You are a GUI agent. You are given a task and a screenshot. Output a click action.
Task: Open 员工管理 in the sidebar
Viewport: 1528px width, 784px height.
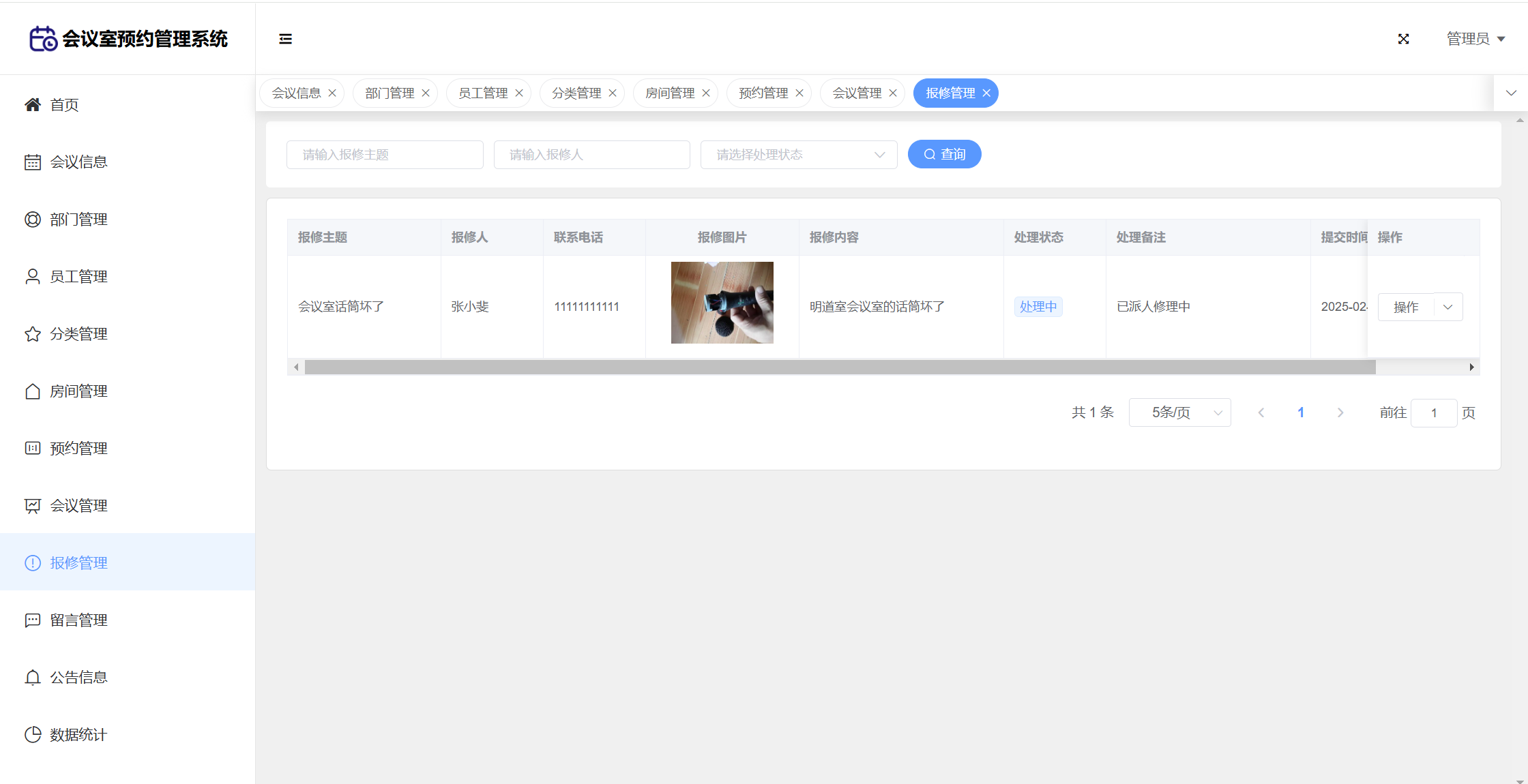[78, 277]
